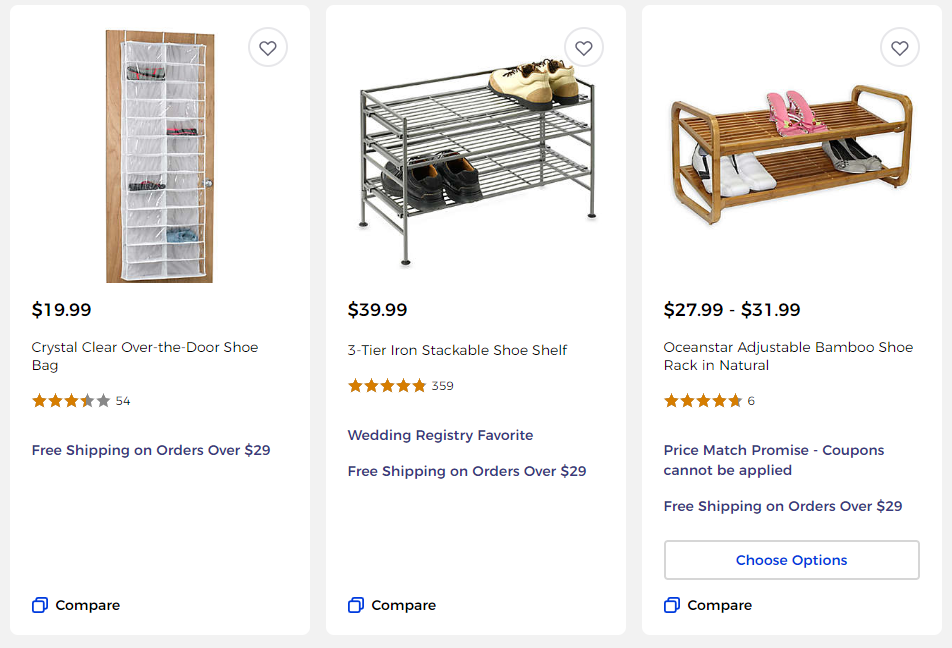Click the iron shoe shelf product image
The width and height of the screenshot is (952, 648).
pos(475,155)
